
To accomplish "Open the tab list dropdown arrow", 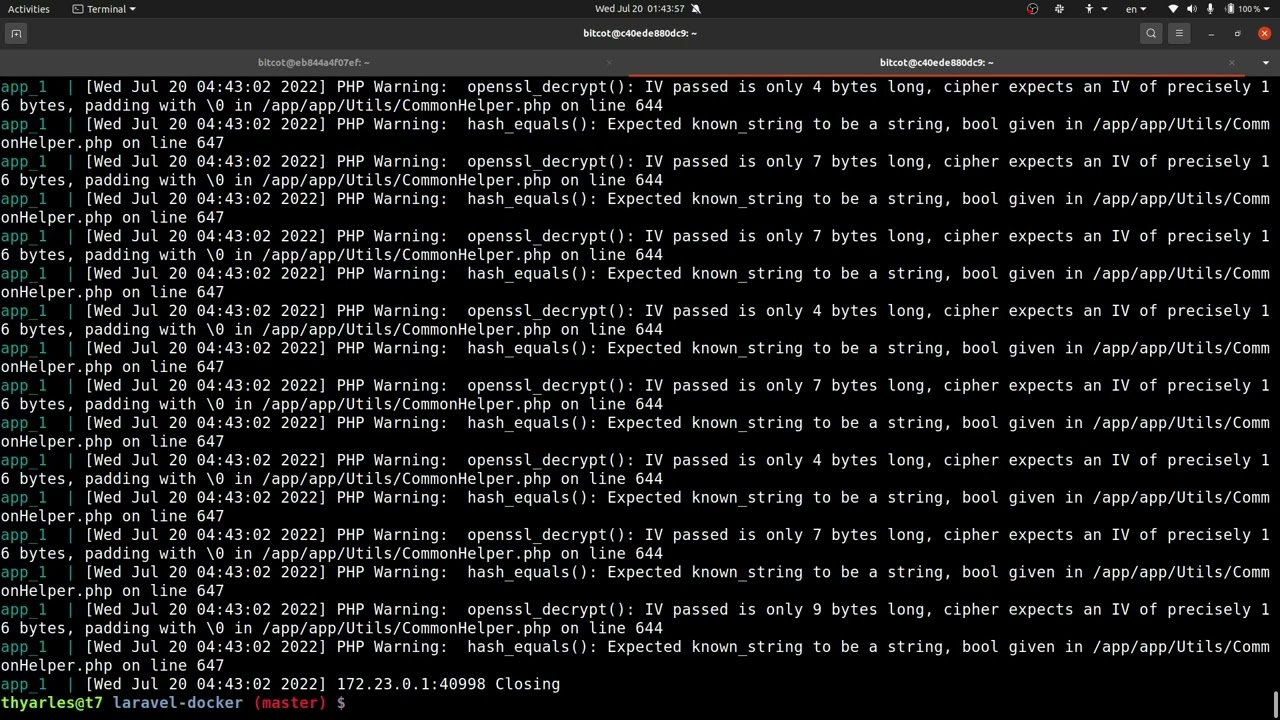I will [x=1267, y=63].
